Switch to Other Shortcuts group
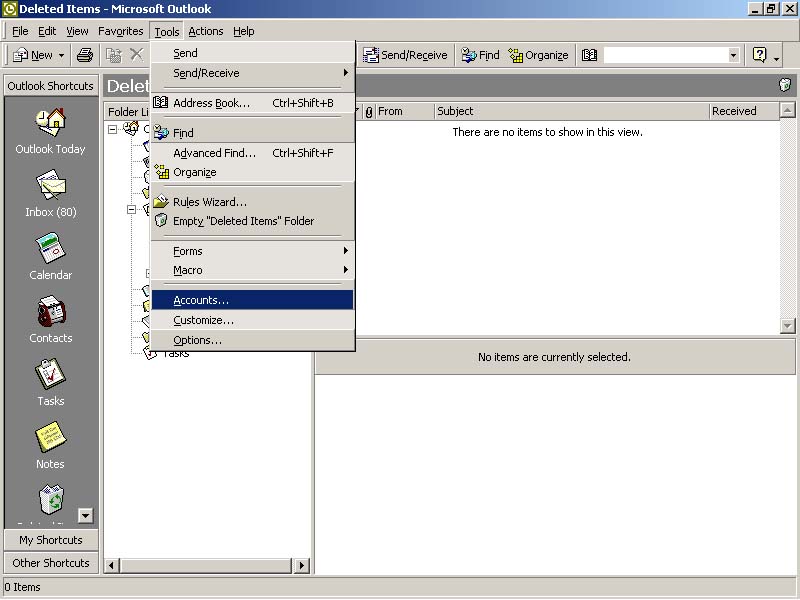Viewport: 800px width, 600px height. (x=51, y=563)
